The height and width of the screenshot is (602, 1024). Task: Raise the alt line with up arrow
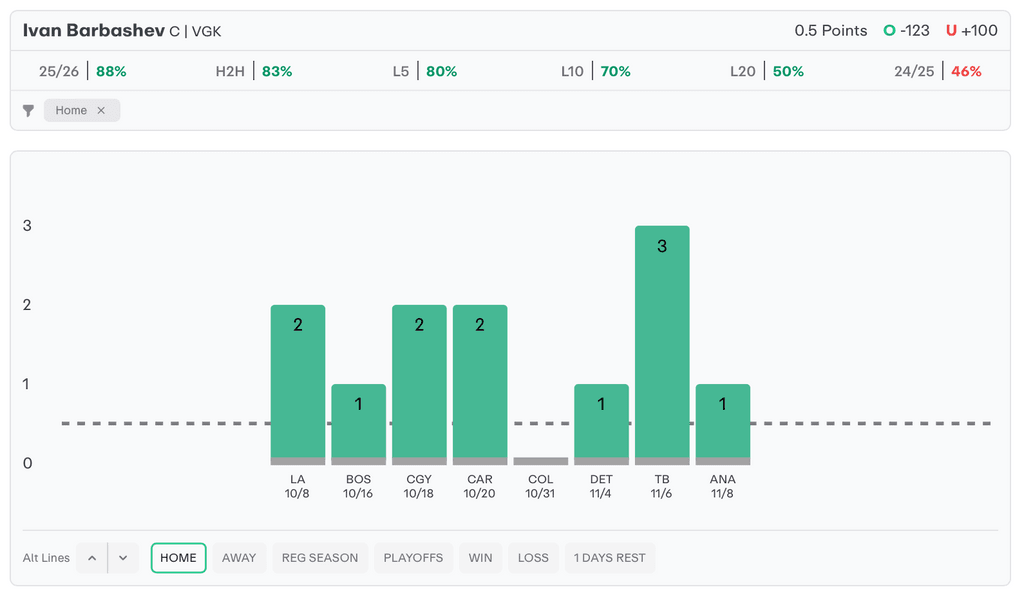pyautogui.click(x=92, y=558)
